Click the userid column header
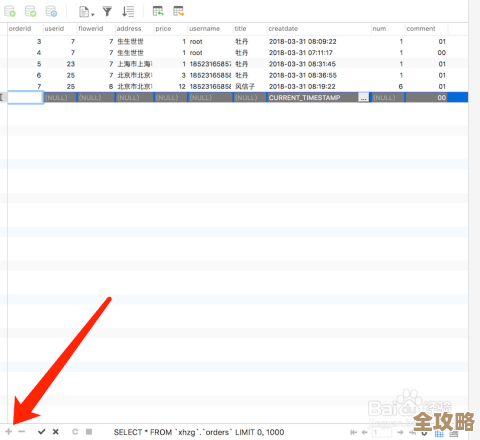Image resolution: width=480 pixels, height=440 pixels. click(54, 29)
